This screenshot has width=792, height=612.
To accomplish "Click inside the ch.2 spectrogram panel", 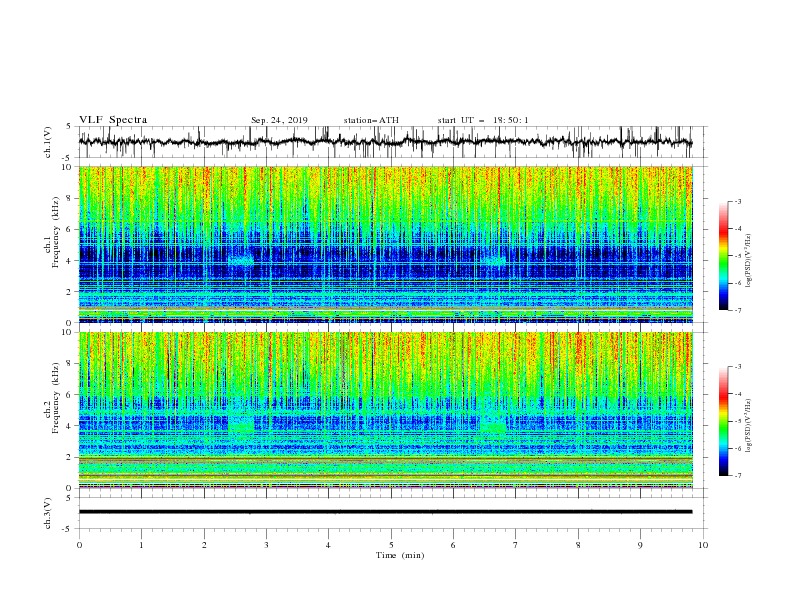I will (x=385, y=410).
